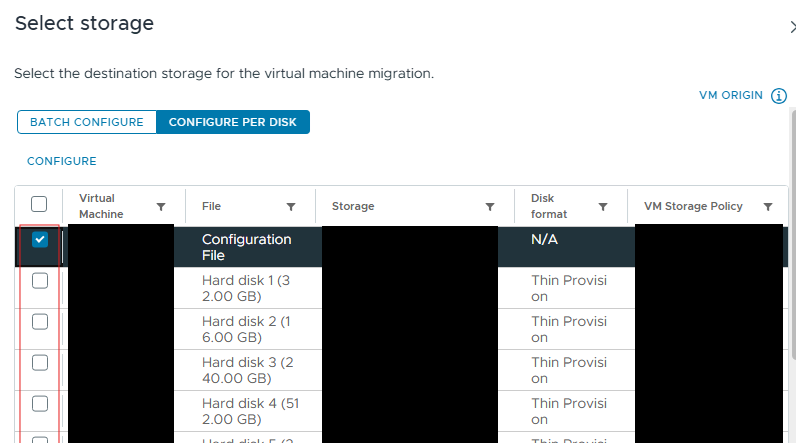Check the Hard disk 1 row checkbox

click(40, 281)
